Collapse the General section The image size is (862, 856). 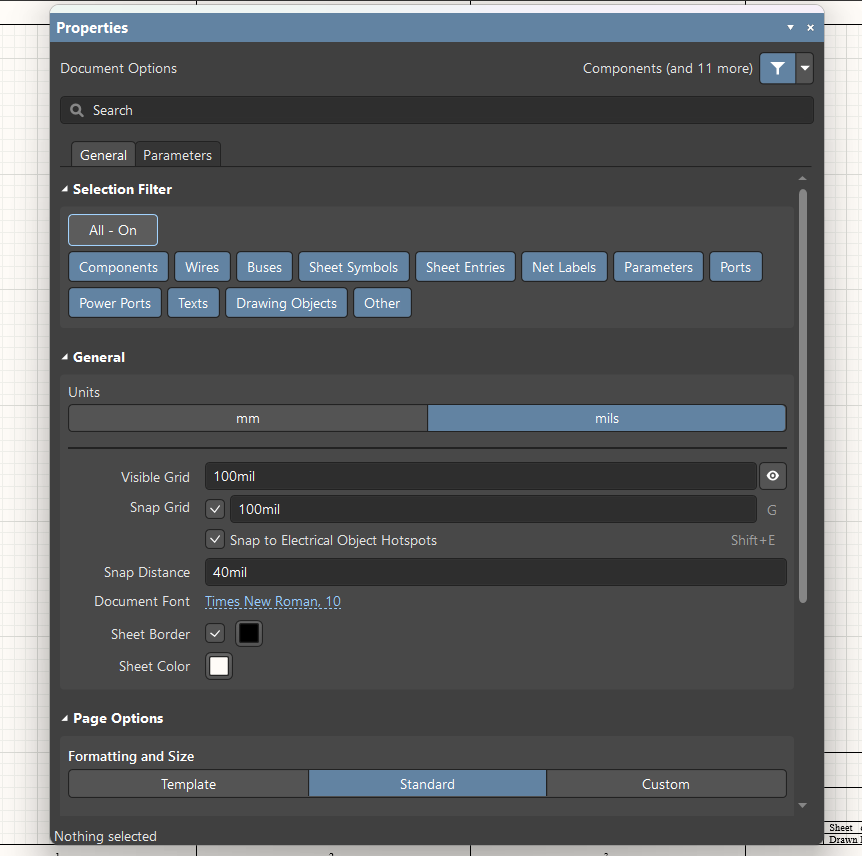tap(65, 357)
